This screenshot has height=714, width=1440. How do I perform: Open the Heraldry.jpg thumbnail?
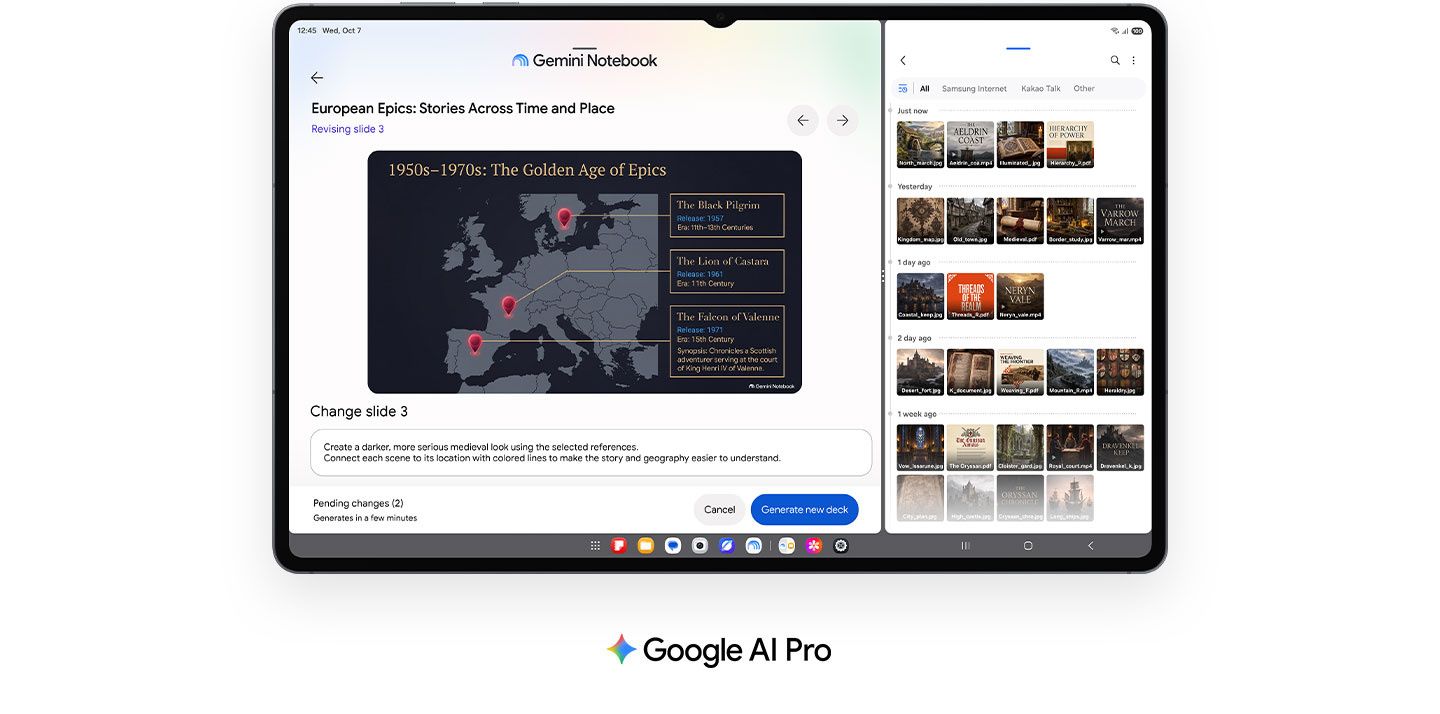1120,372
